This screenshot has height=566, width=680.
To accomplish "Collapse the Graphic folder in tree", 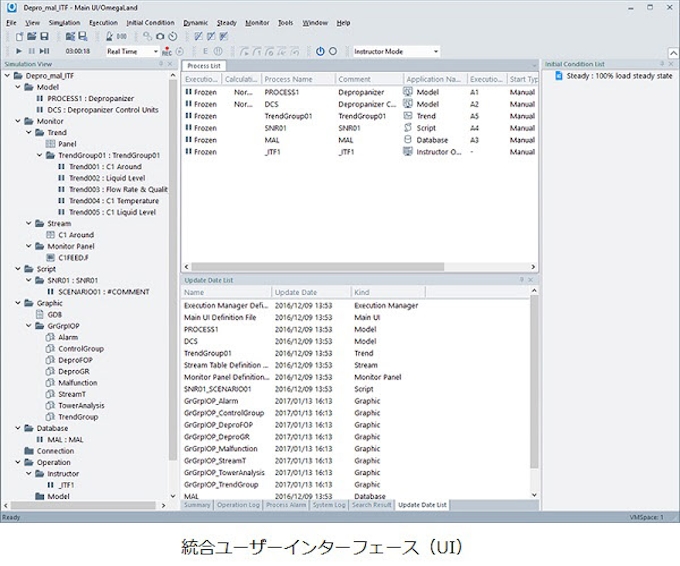I will (x=16, y=302).
